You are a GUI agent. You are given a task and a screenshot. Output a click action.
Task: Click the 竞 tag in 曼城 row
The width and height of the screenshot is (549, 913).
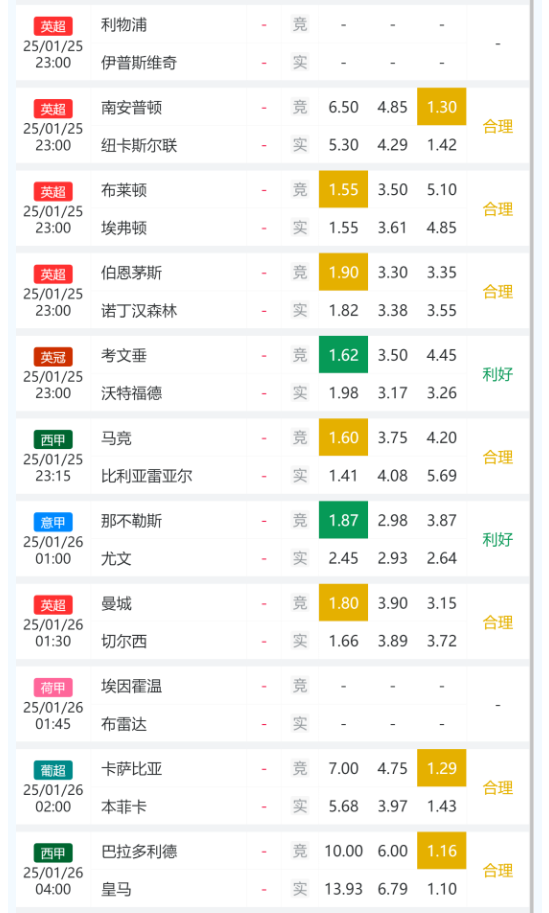[300, 603]
